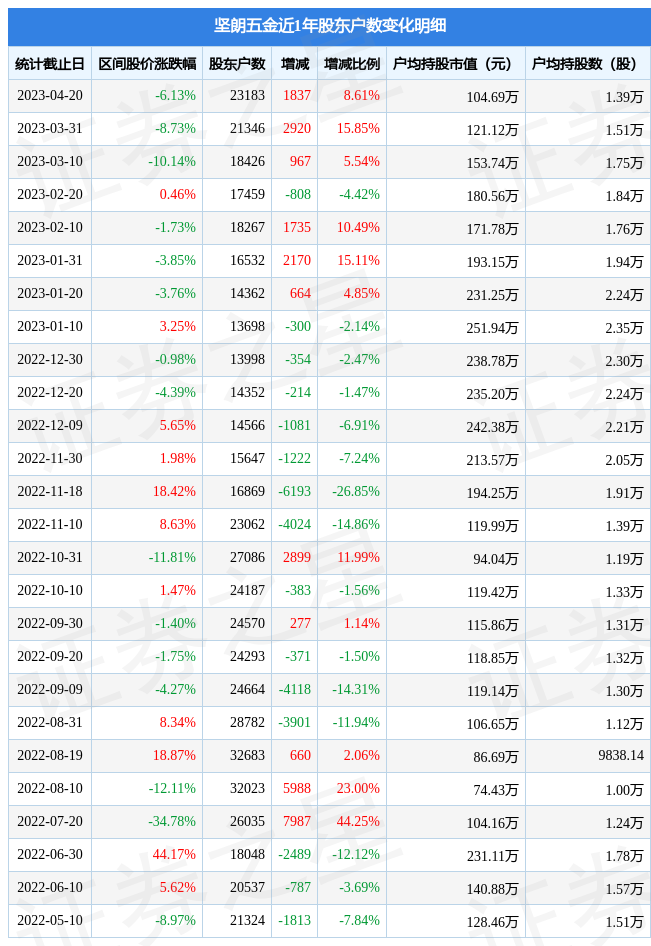Click the date cell 2022-11-18
The height and width of the screenshot is (946, 651).
50,492
